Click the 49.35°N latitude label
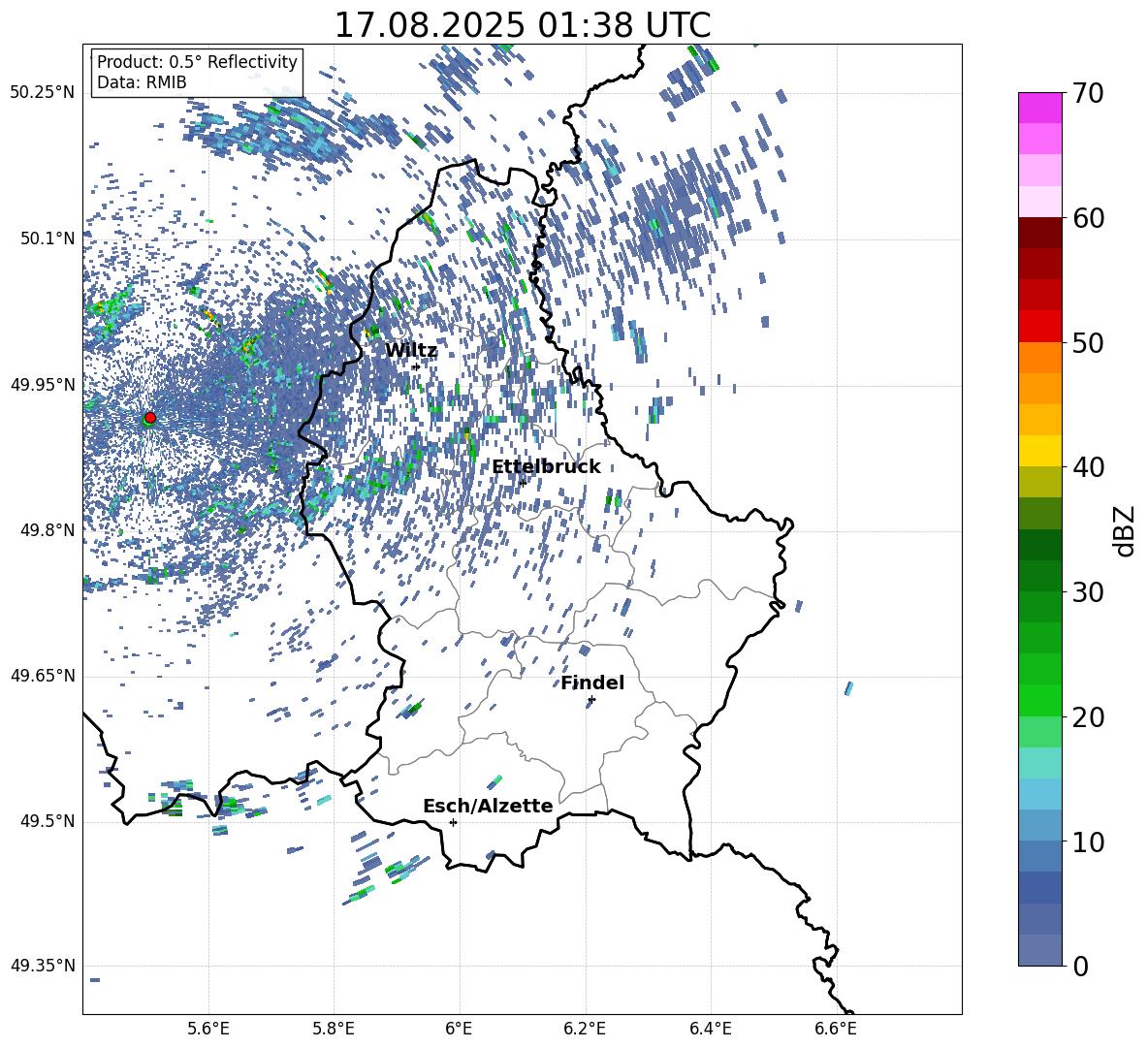The image size is (1148, 1048). pyautogui.click(x=43, y=966)
